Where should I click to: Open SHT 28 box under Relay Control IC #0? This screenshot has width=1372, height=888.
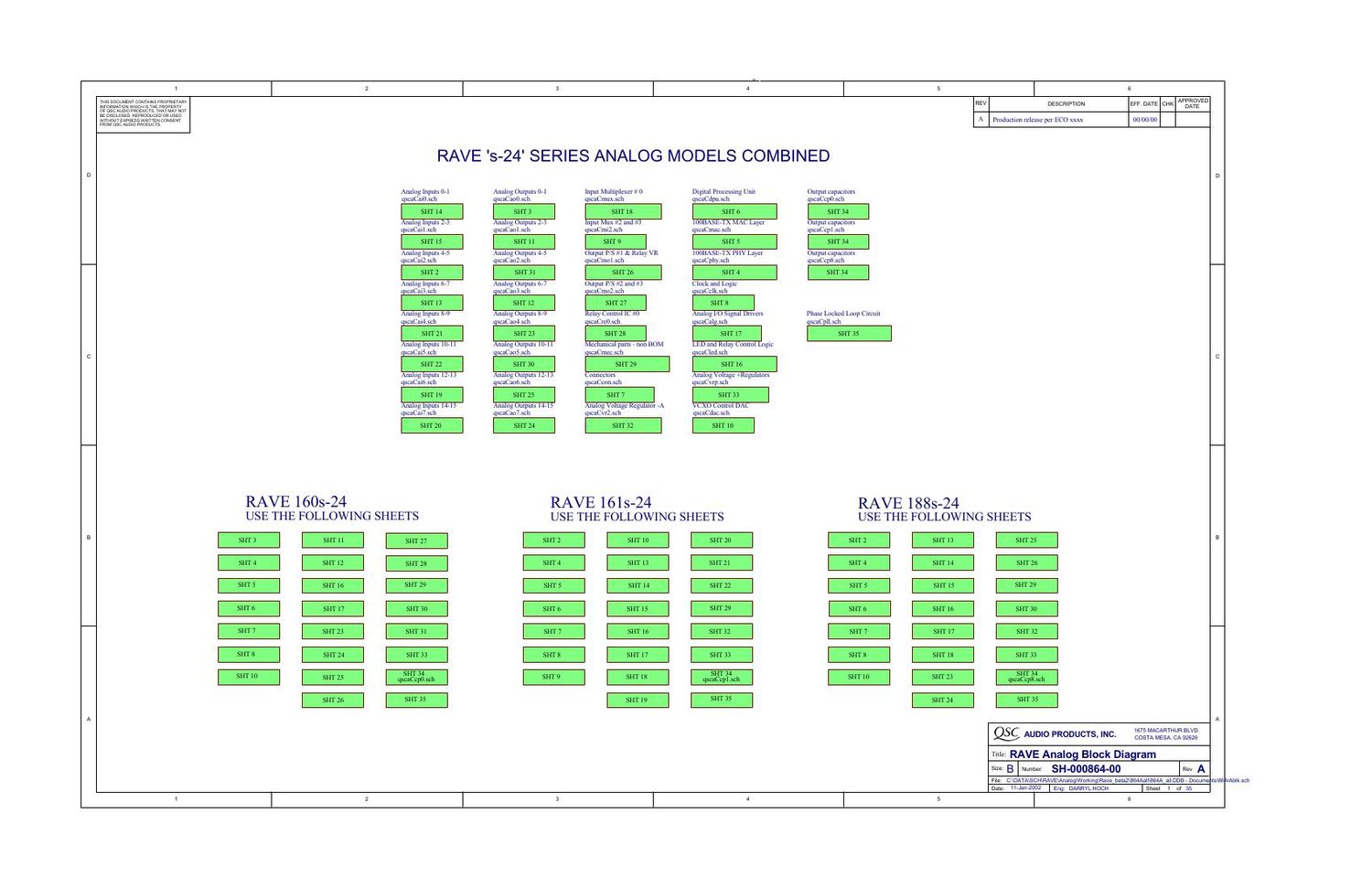coord(616,334)
